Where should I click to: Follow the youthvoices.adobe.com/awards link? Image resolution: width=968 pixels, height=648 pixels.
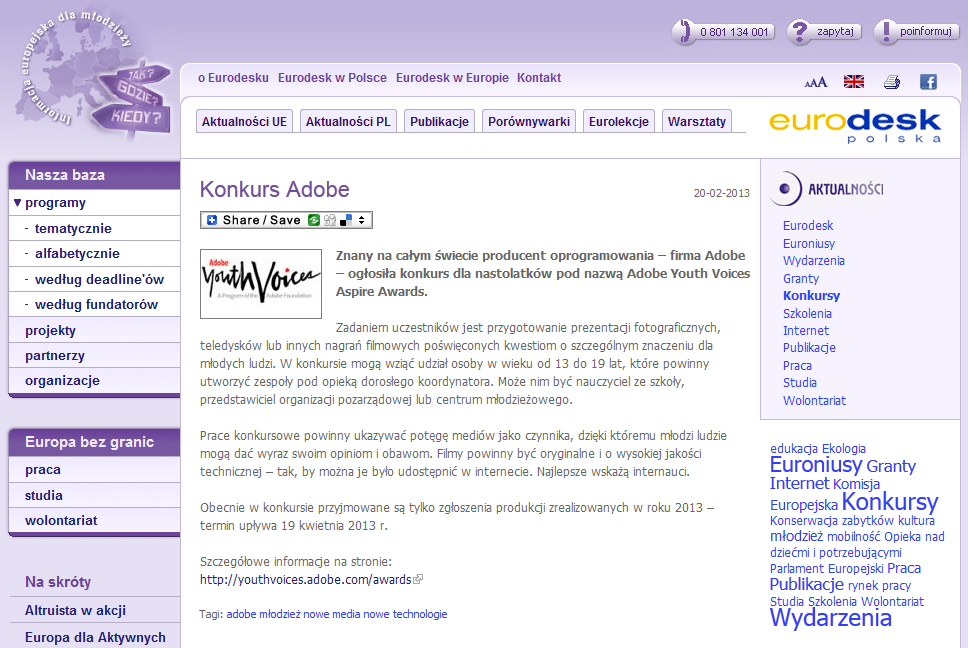point(306,579)
